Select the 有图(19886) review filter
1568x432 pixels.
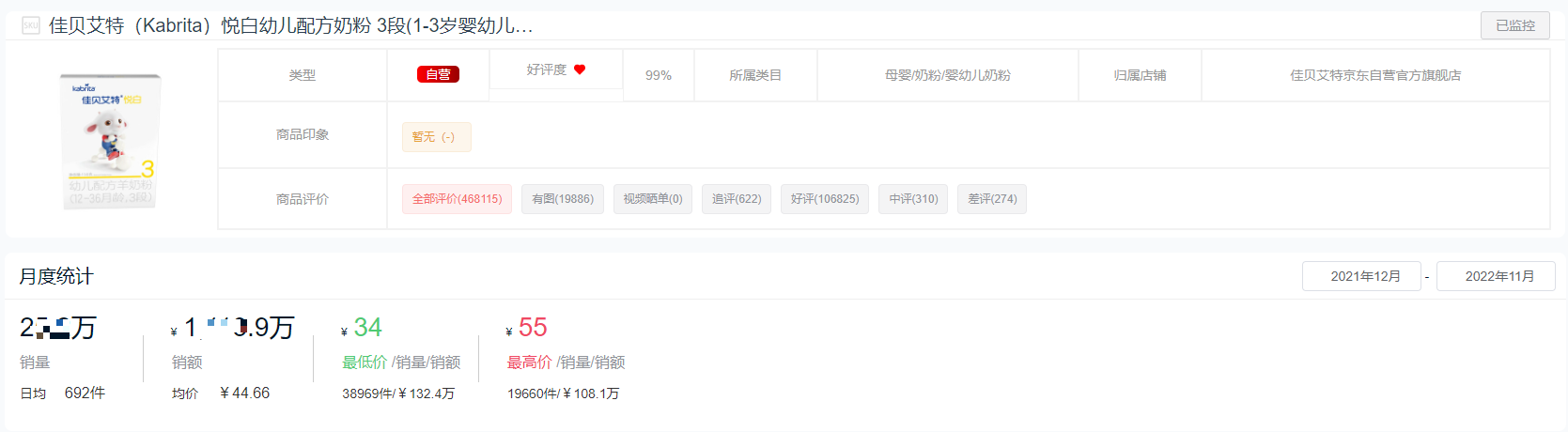tap(563, 199)
